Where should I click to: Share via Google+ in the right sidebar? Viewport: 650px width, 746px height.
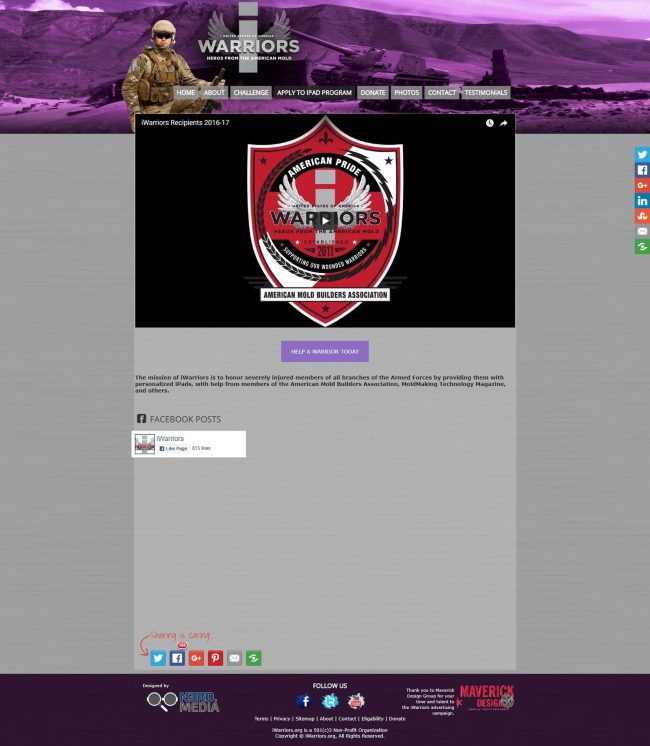pos(642,185)
